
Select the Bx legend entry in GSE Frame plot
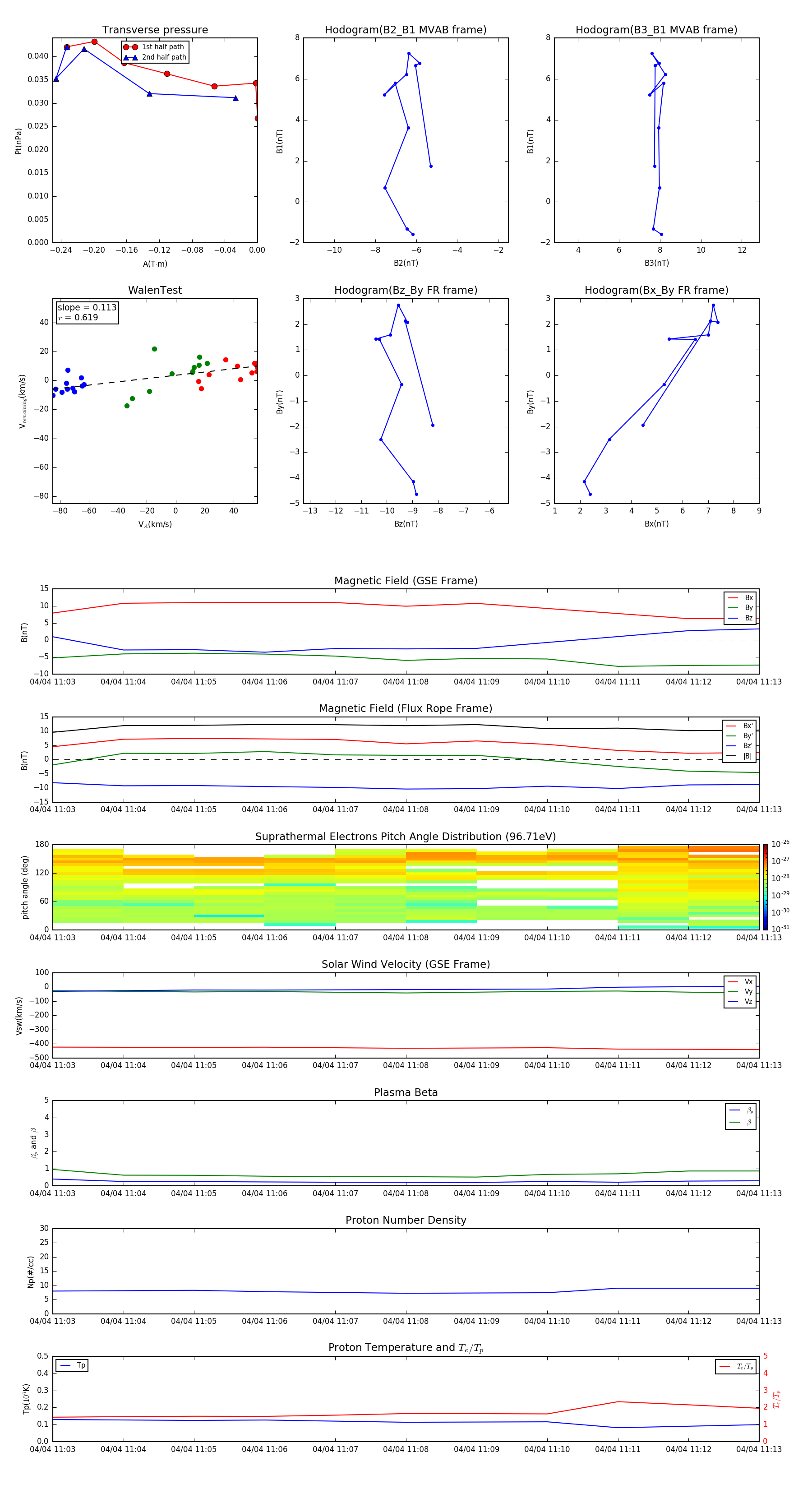click(x=740, y=598)
